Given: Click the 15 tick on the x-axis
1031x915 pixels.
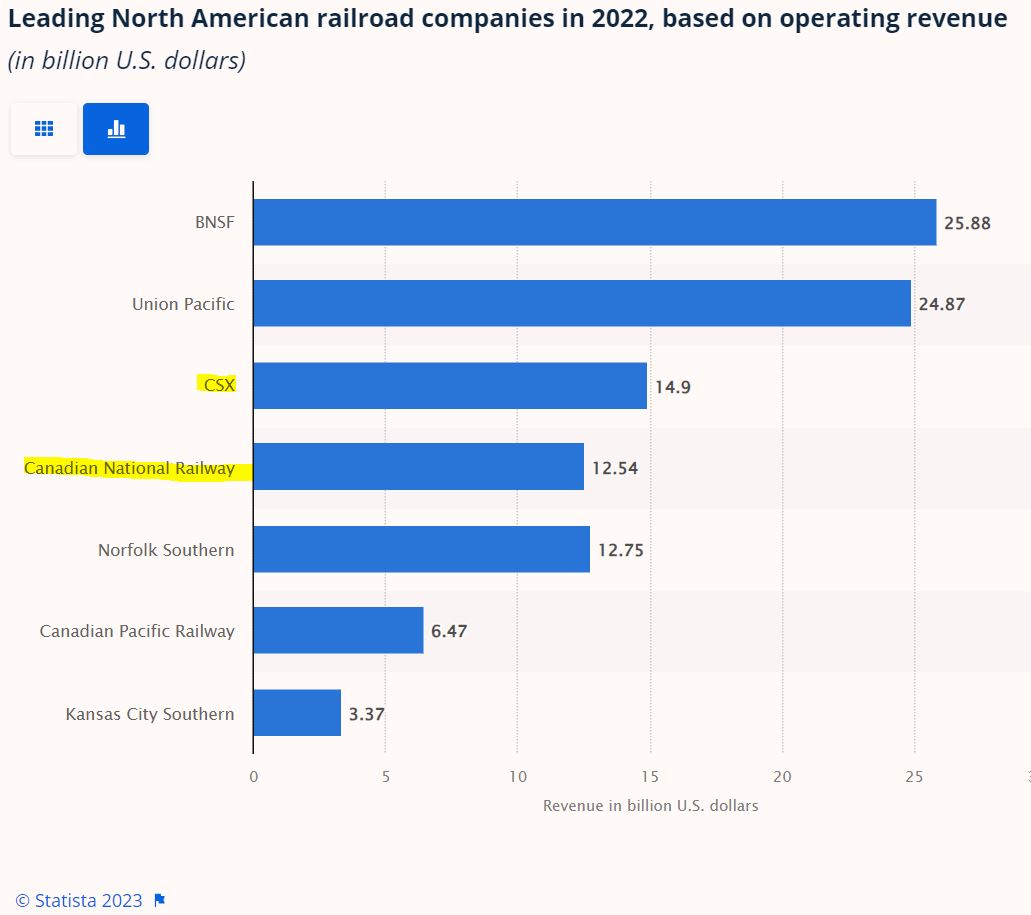Looking at the screenshot, I should (x=650, y=776).
